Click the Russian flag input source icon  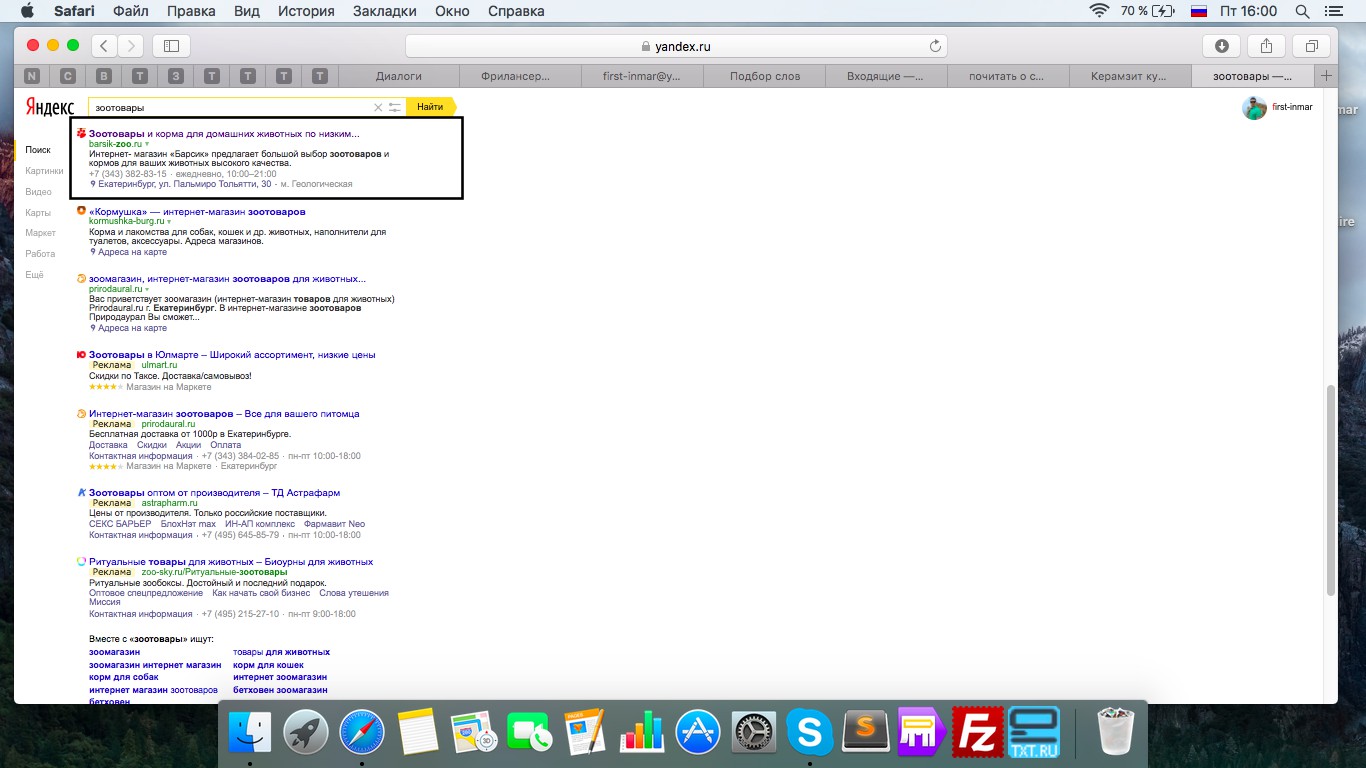[x=1198, y=11]
